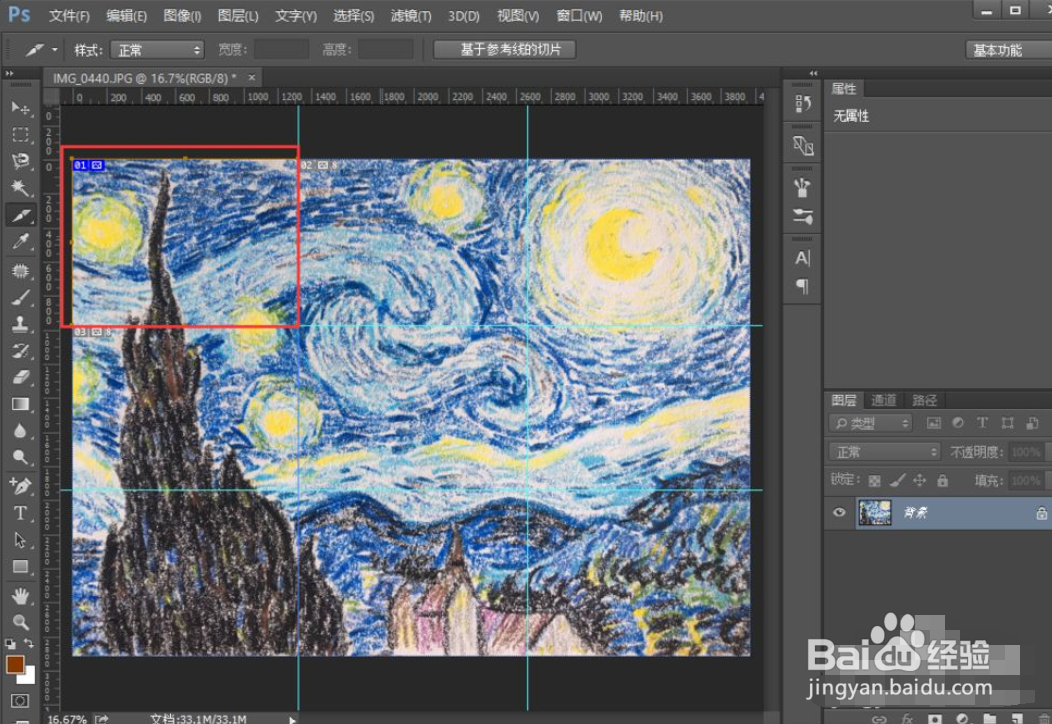This screenshot has width=1052, height=724.
Task: Open the 图像(I) menu
Action: pos(182,15)
